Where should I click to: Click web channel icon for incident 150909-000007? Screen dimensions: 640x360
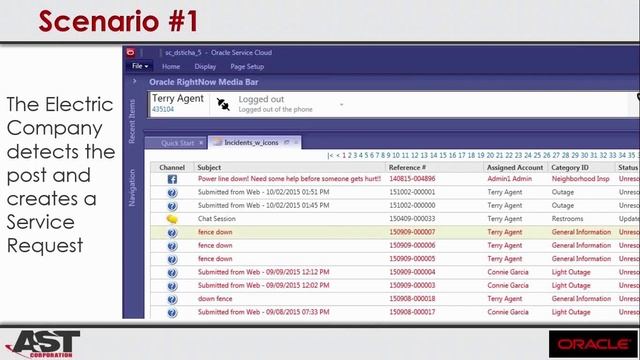click(172, 232)
